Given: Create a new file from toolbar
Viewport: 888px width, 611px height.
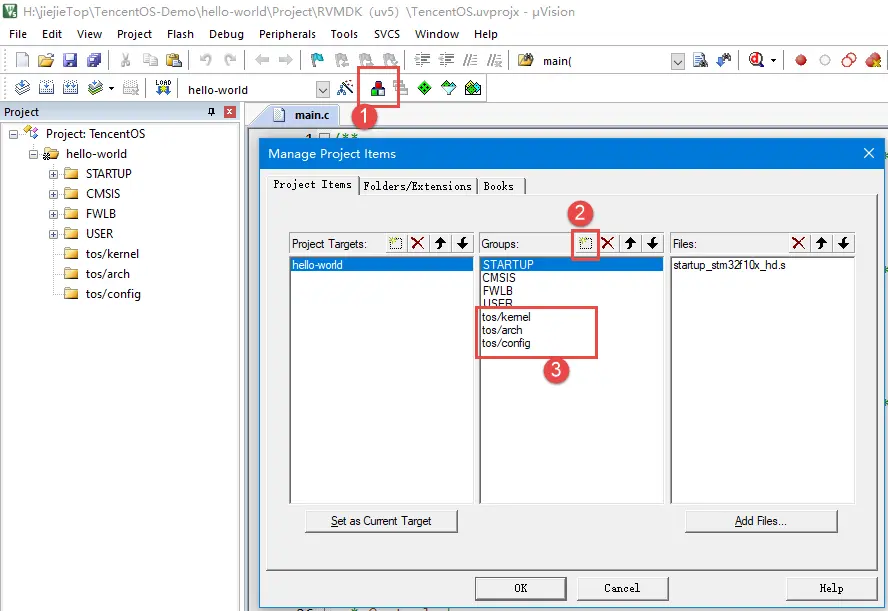Looking at the screenshot, I should (x=22, y=60).
